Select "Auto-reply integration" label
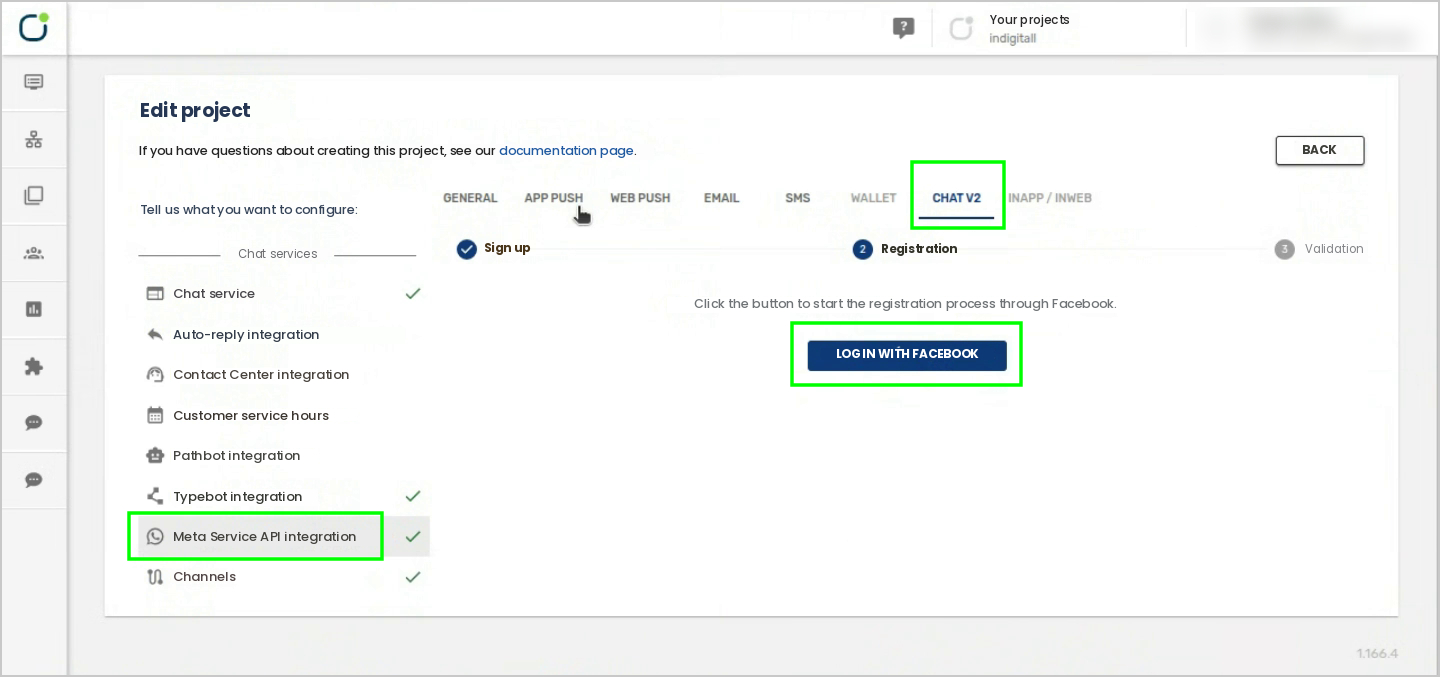The height and width of the screenshot is (677, 1440). point(246,335)
